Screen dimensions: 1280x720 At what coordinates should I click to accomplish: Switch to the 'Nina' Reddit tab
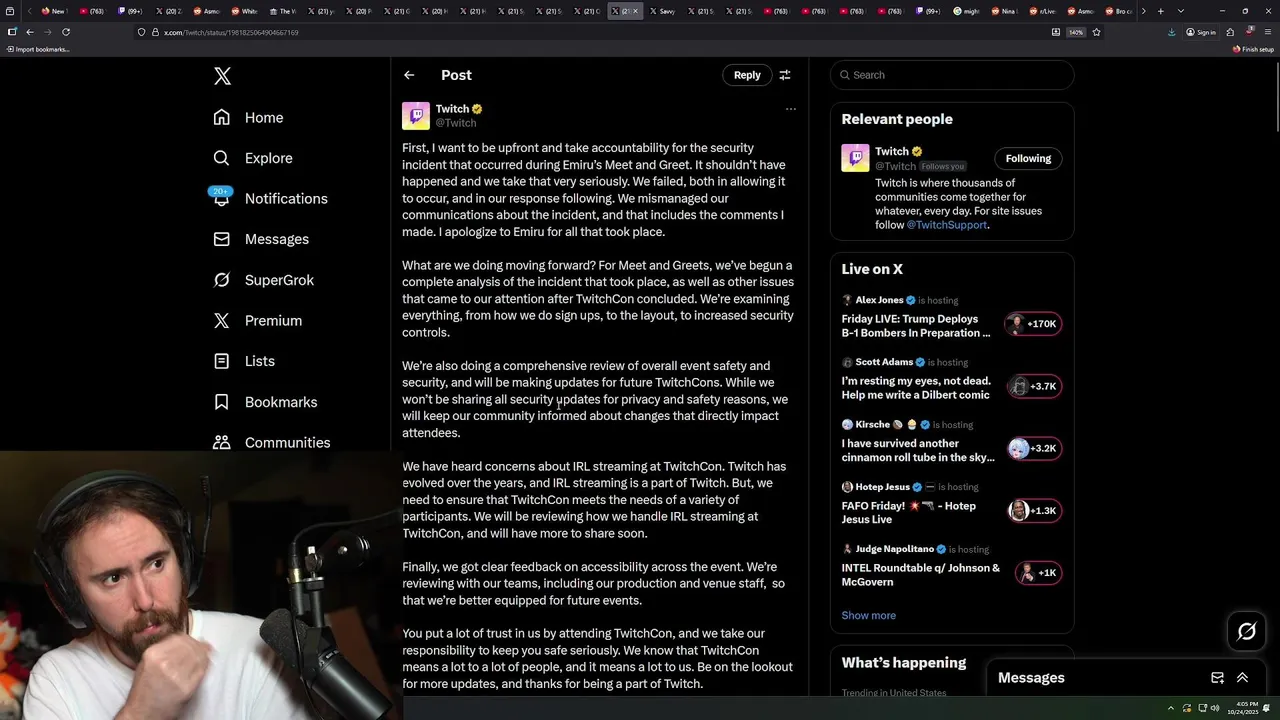click(x=1004, y=11)
